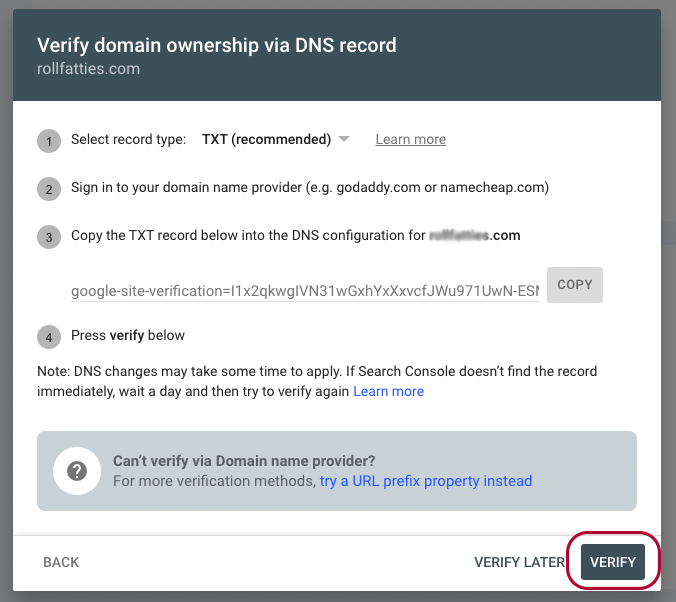Select the google-site-verification text field

pos(305,291)
